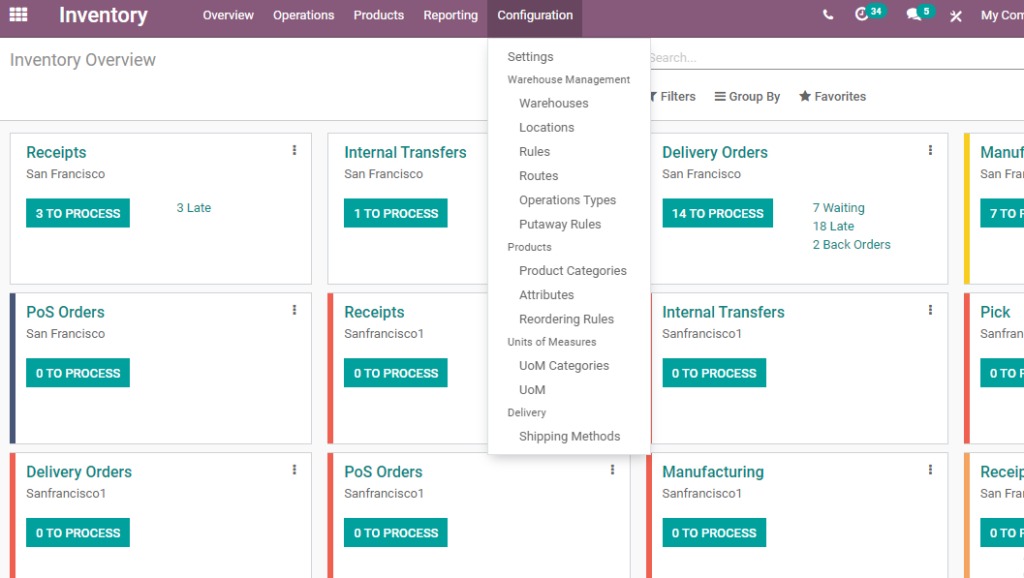The image size is (1024, 578).
Task: Expand the Group By dropdown
Action: [x=747, y=97]
